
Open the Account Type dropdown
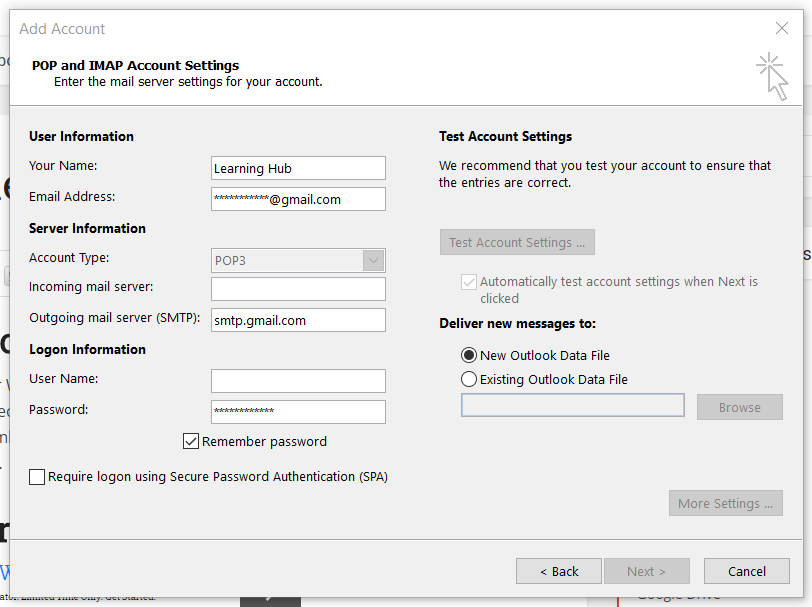[374, 260]
